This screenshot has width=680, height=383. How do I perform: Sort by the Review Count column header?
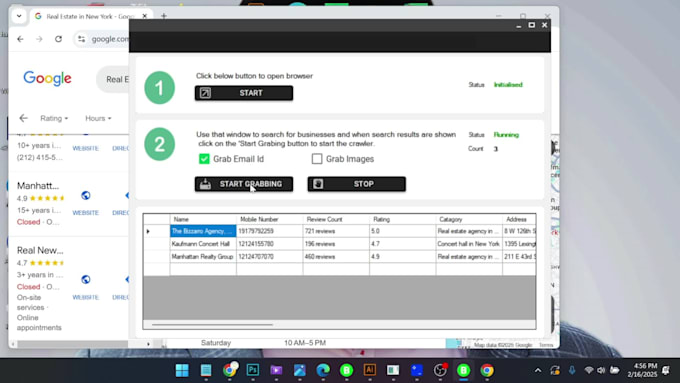click(336, 219)
